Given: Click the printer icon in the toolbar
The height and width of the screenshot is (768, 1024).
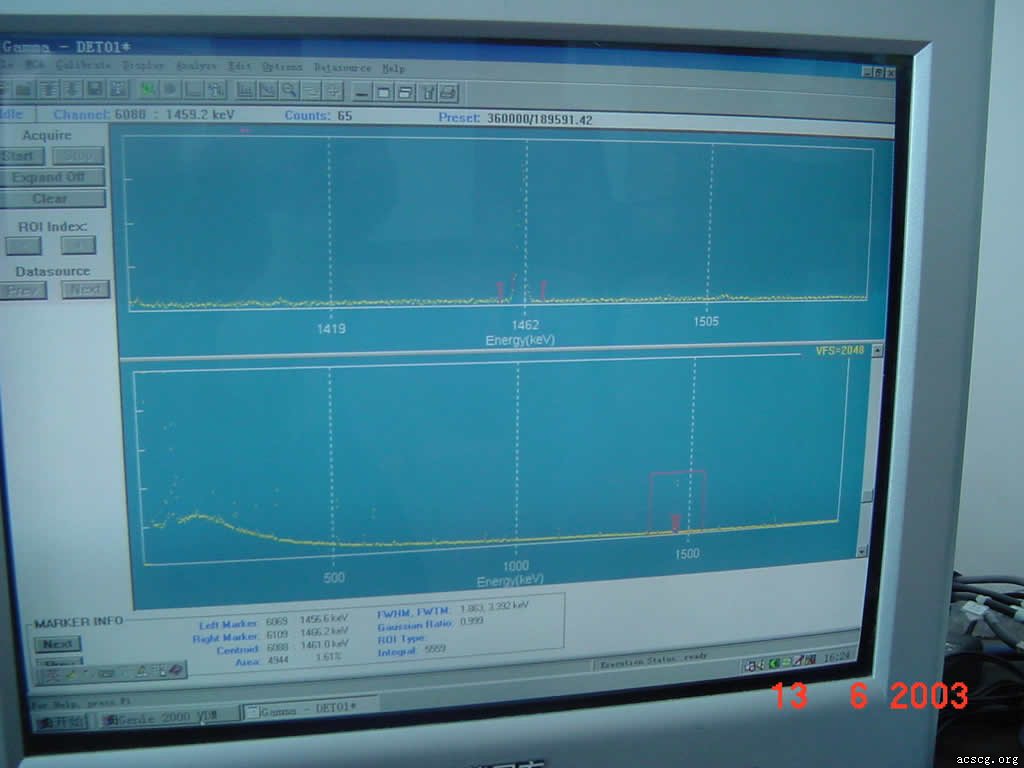Looking at the screenshot, I should [x=447, y=92].
